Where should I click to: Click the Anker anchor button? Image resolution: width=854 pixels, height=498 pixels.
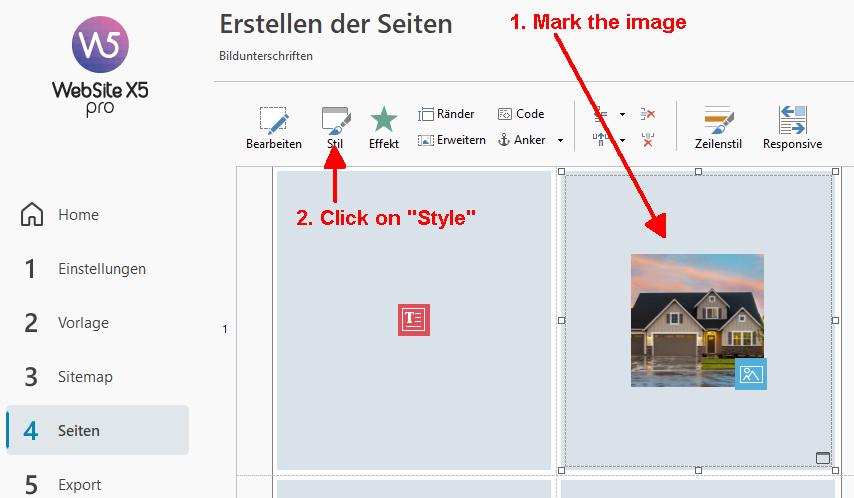(523, 140)
